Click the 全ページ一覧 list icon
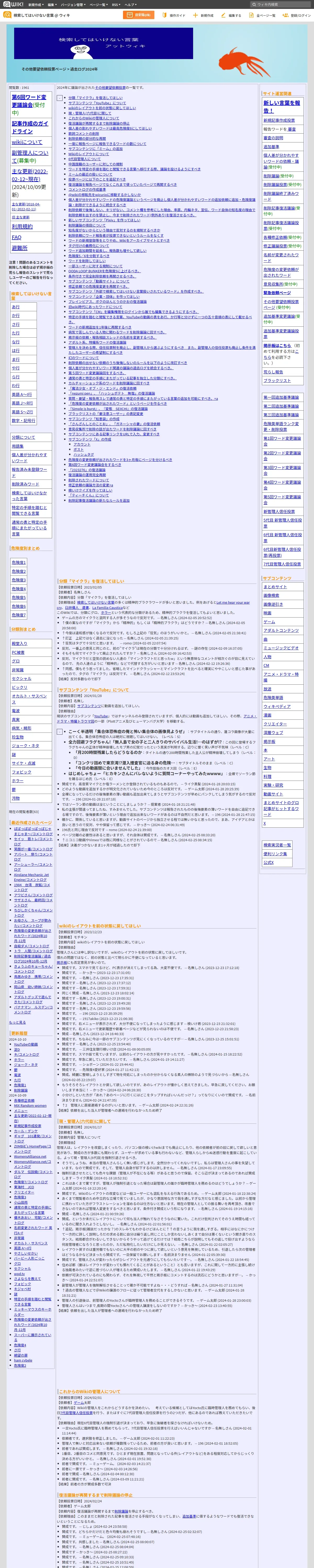 [251, 15]
